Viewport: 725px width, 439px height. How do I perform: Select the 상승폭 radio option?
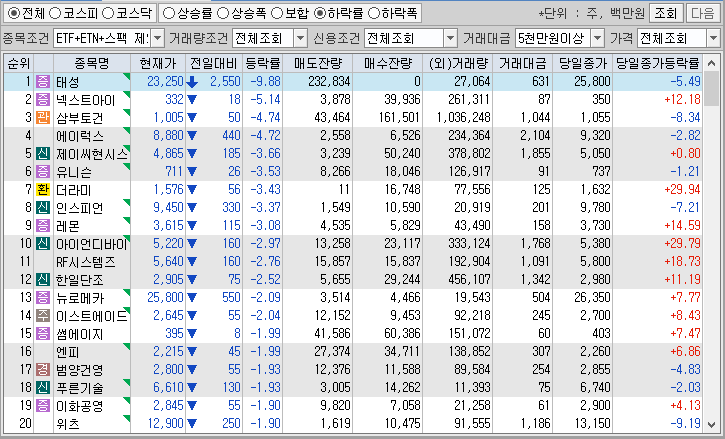[223, 13]
